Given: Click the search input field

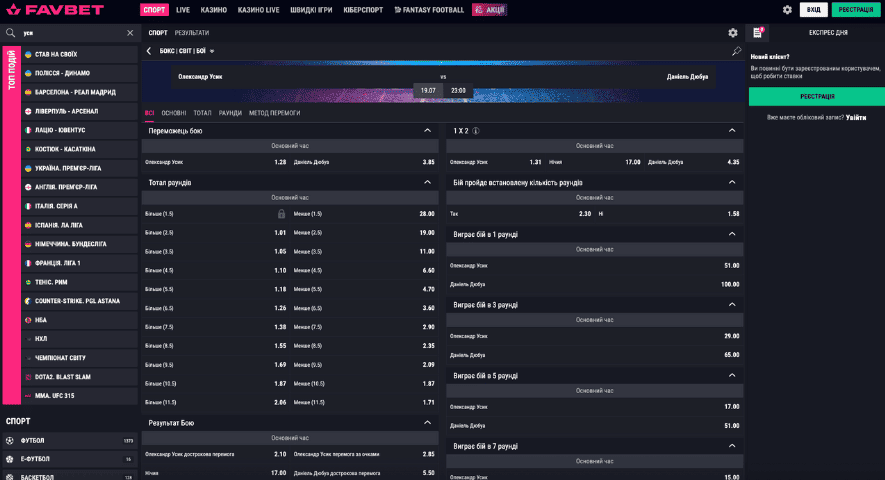Looking at the screenshot, I should pos(72,33).
